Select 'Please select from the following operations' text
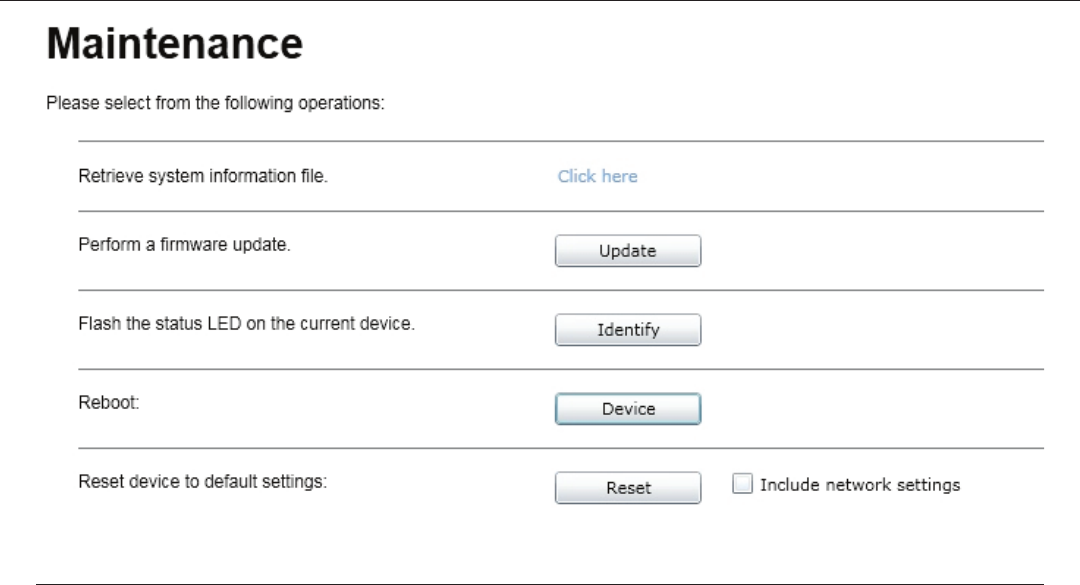 pos(215,103)
